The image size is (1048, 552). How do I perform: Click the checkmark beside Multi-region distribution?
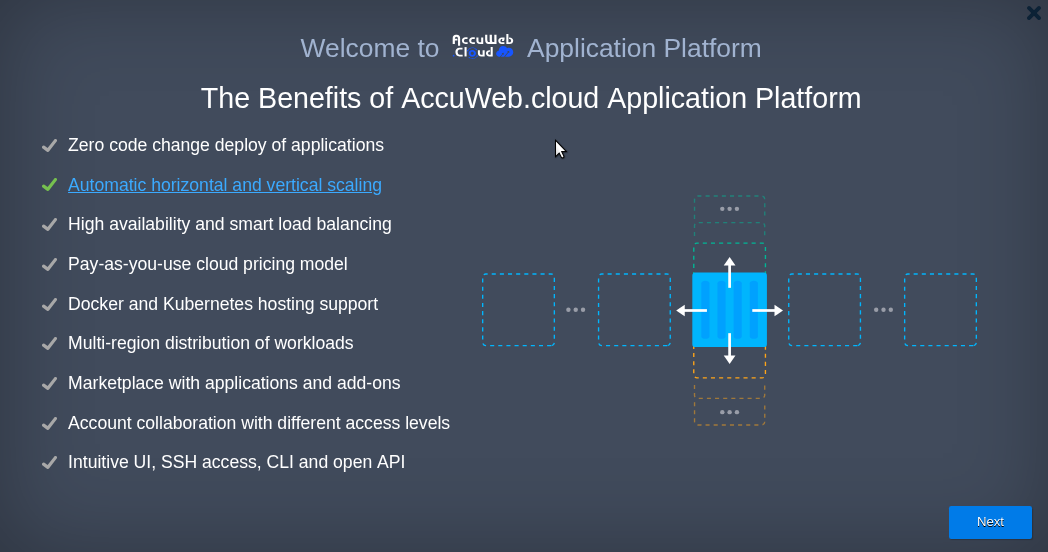click(x=49, y=343)
